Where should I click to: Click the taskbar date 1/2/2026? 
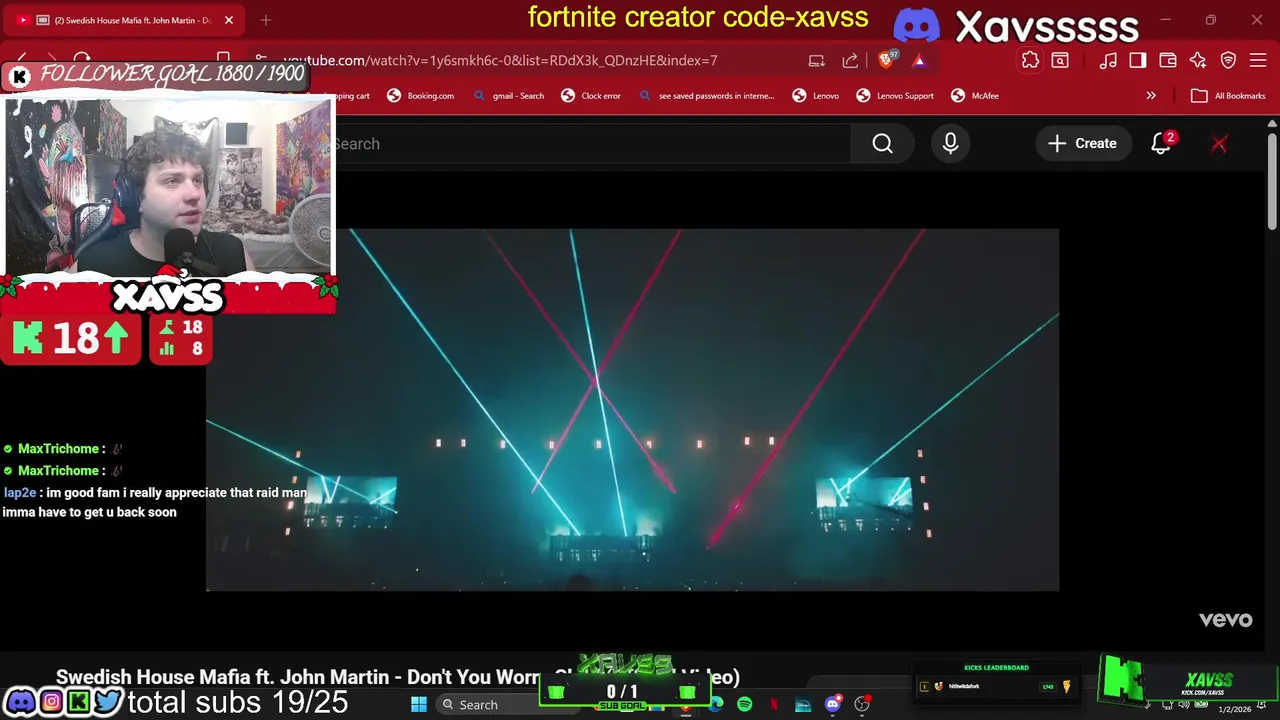coord(1234,709)
